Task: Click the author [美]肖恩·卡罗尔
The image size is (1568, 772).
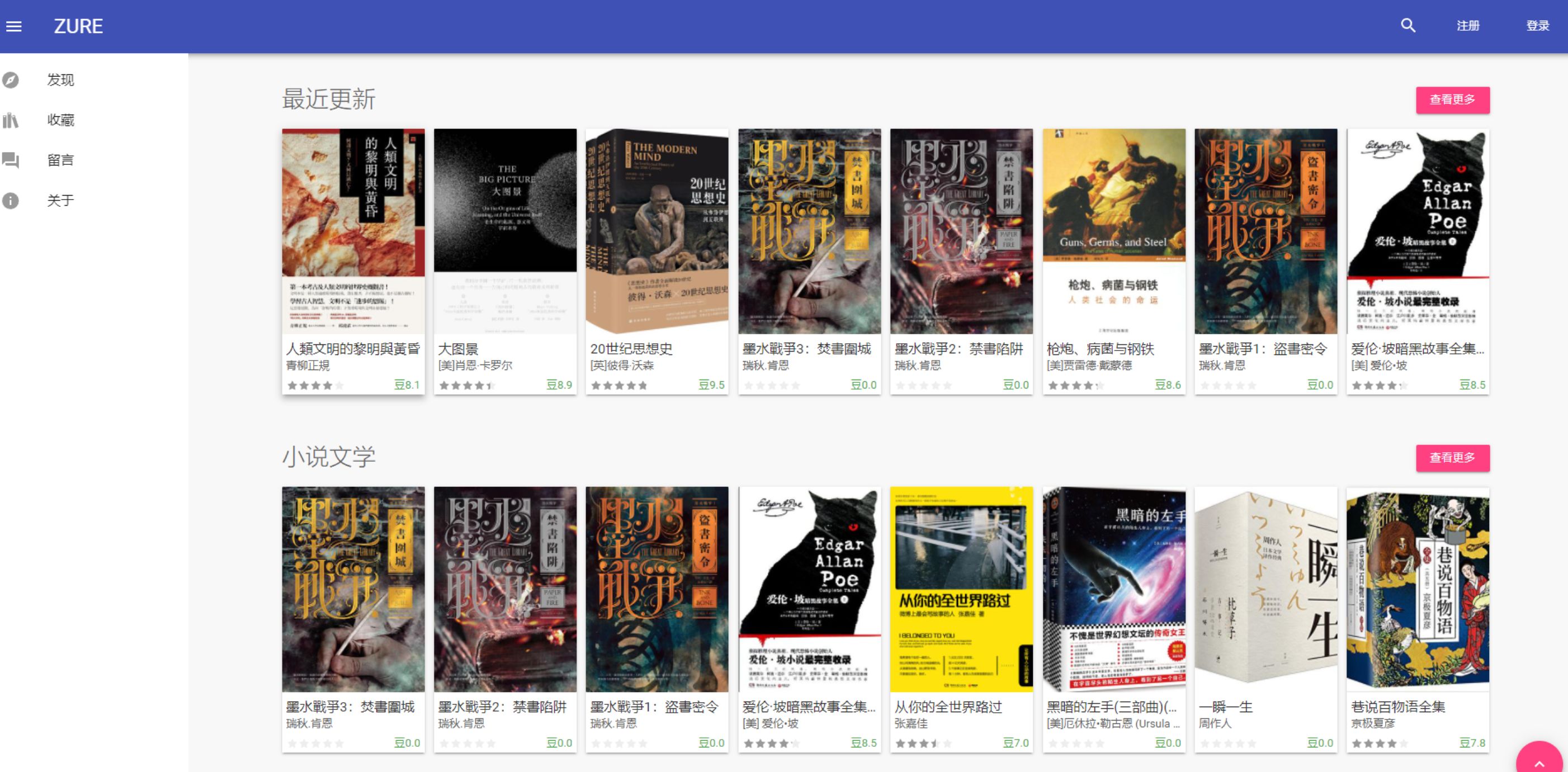Action: pos(475,365)
